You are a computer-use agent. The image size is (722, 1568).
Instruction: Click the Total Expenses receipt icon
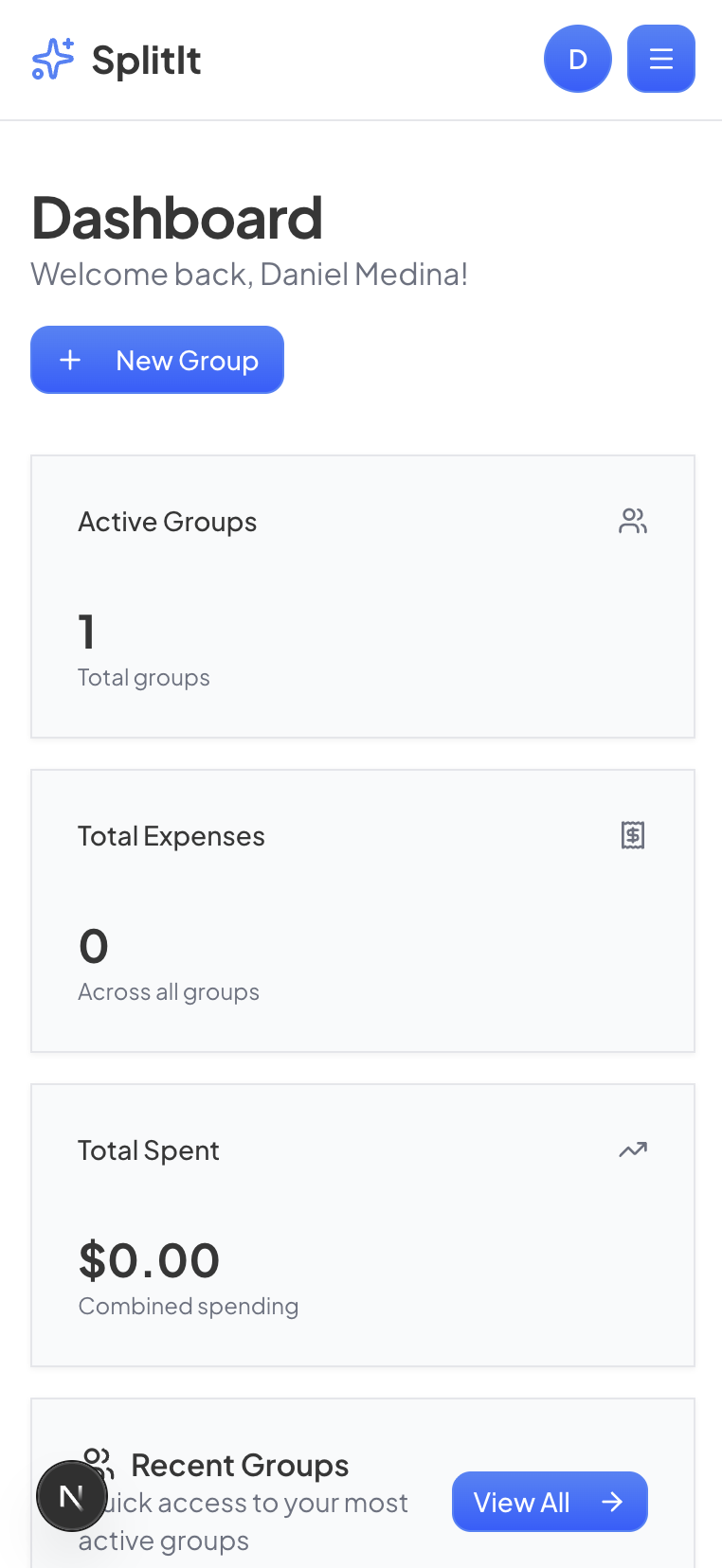pos(633,835)
